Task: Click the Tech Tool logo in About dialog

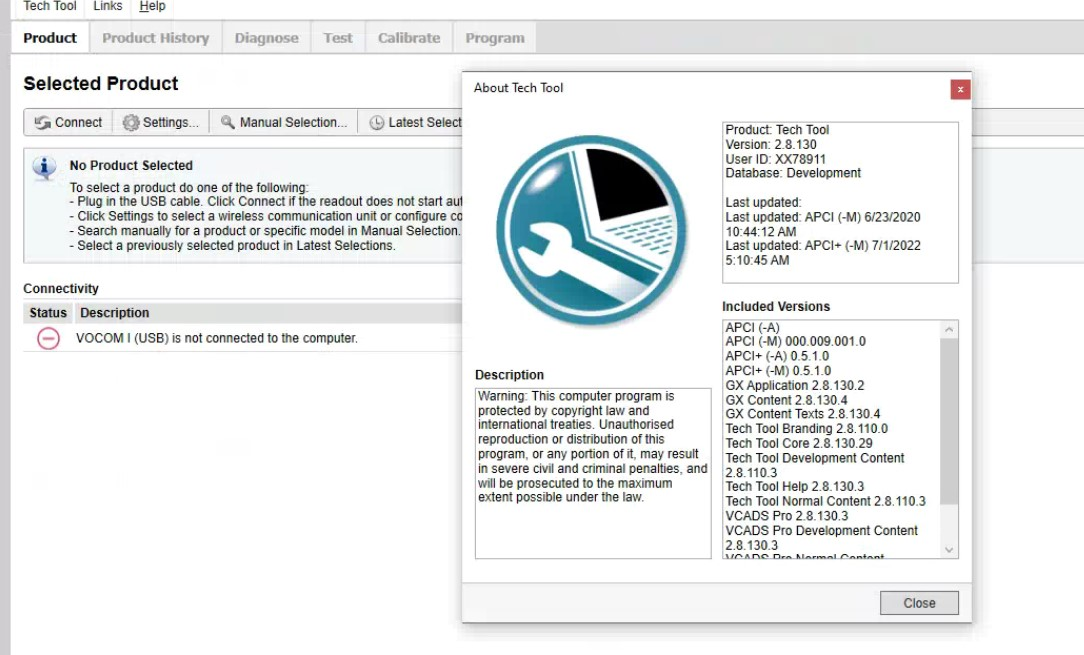Action: 592,230
